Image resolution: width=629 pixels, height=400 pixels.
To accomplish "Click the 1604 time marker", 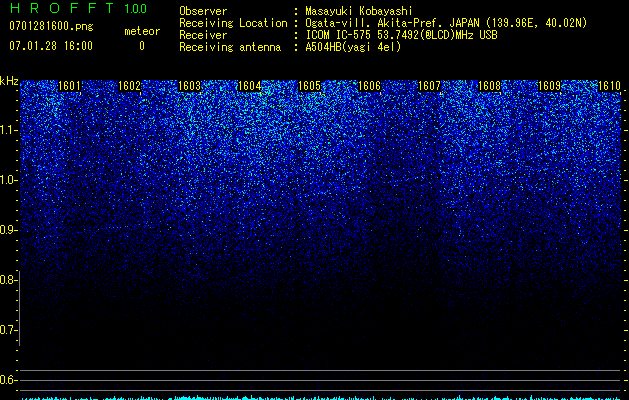I will point(250,86).
